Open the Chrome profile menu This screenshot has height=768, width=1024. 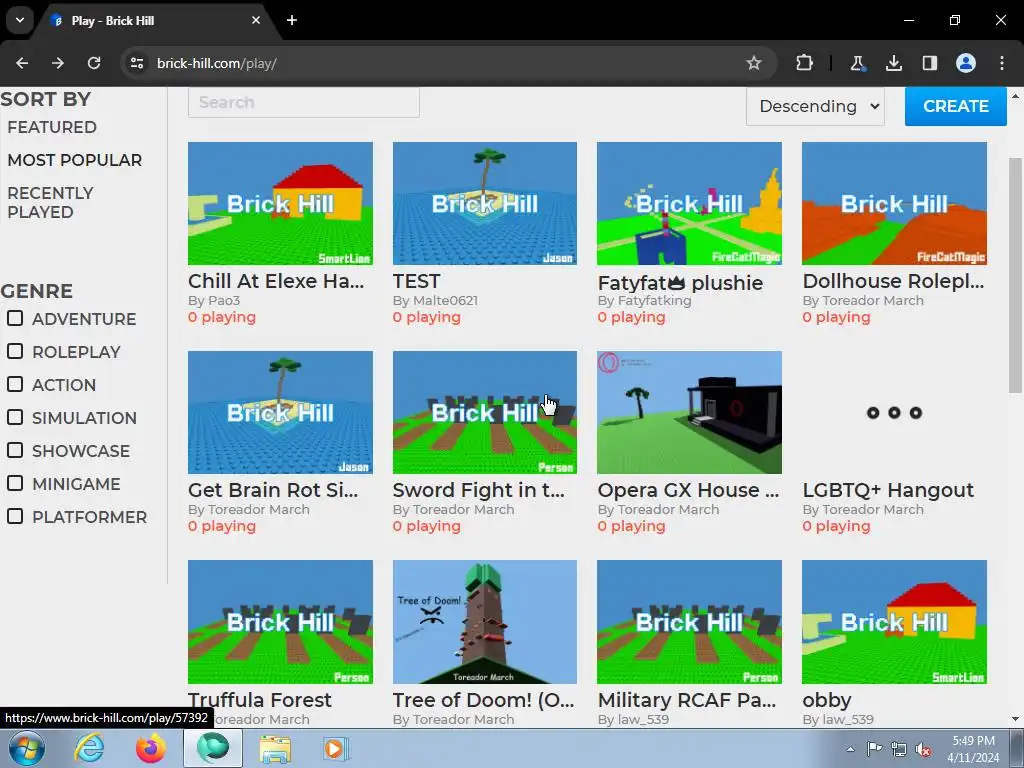pos(966,63)
